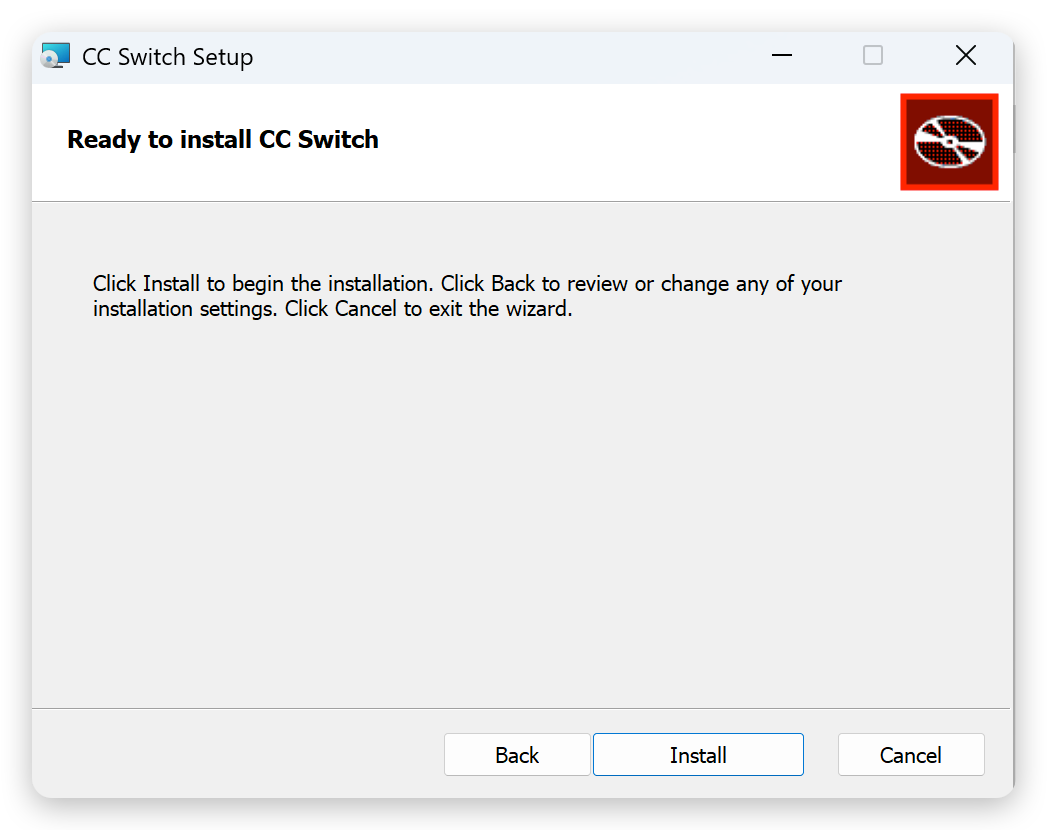Click the word "Cancel" in the instruction paragraph
Viewport: 1048px width, 830px height.
click(x=367, y=309)
